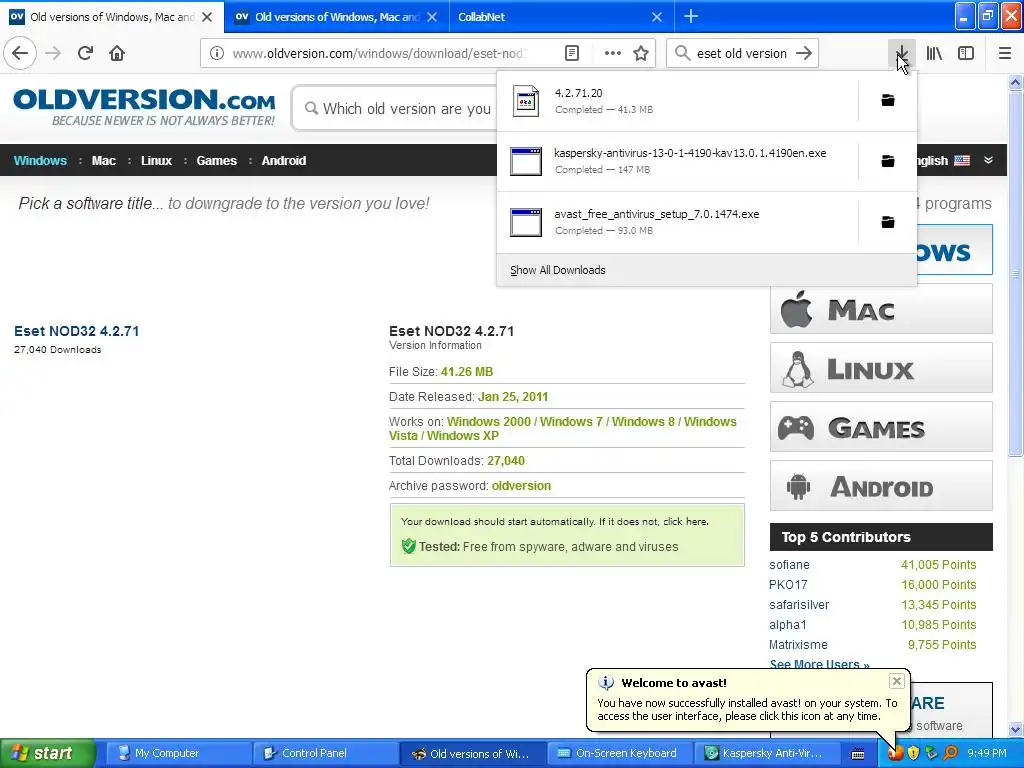Open the Windows start button
This screenshot has height=768, width=1024.
pos(47,753)
